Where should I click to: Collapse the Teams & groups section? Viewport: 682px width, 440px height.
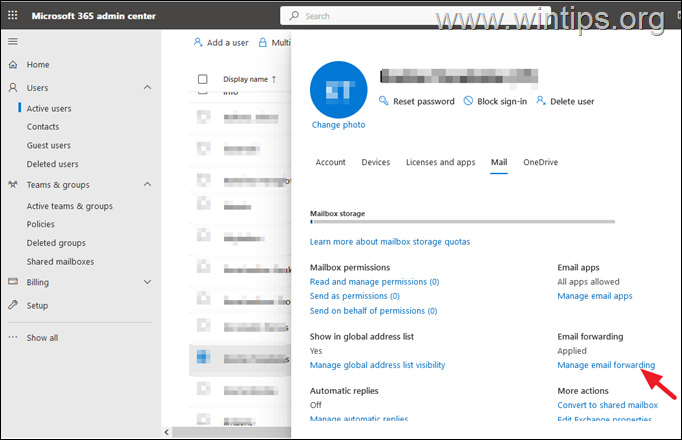(x=147, y=184)
